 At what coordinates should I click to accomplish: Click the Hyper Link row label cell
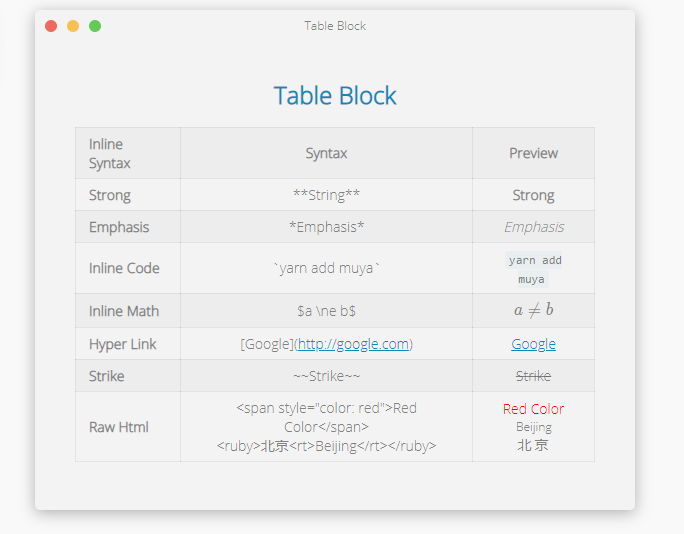pos(128,344)
